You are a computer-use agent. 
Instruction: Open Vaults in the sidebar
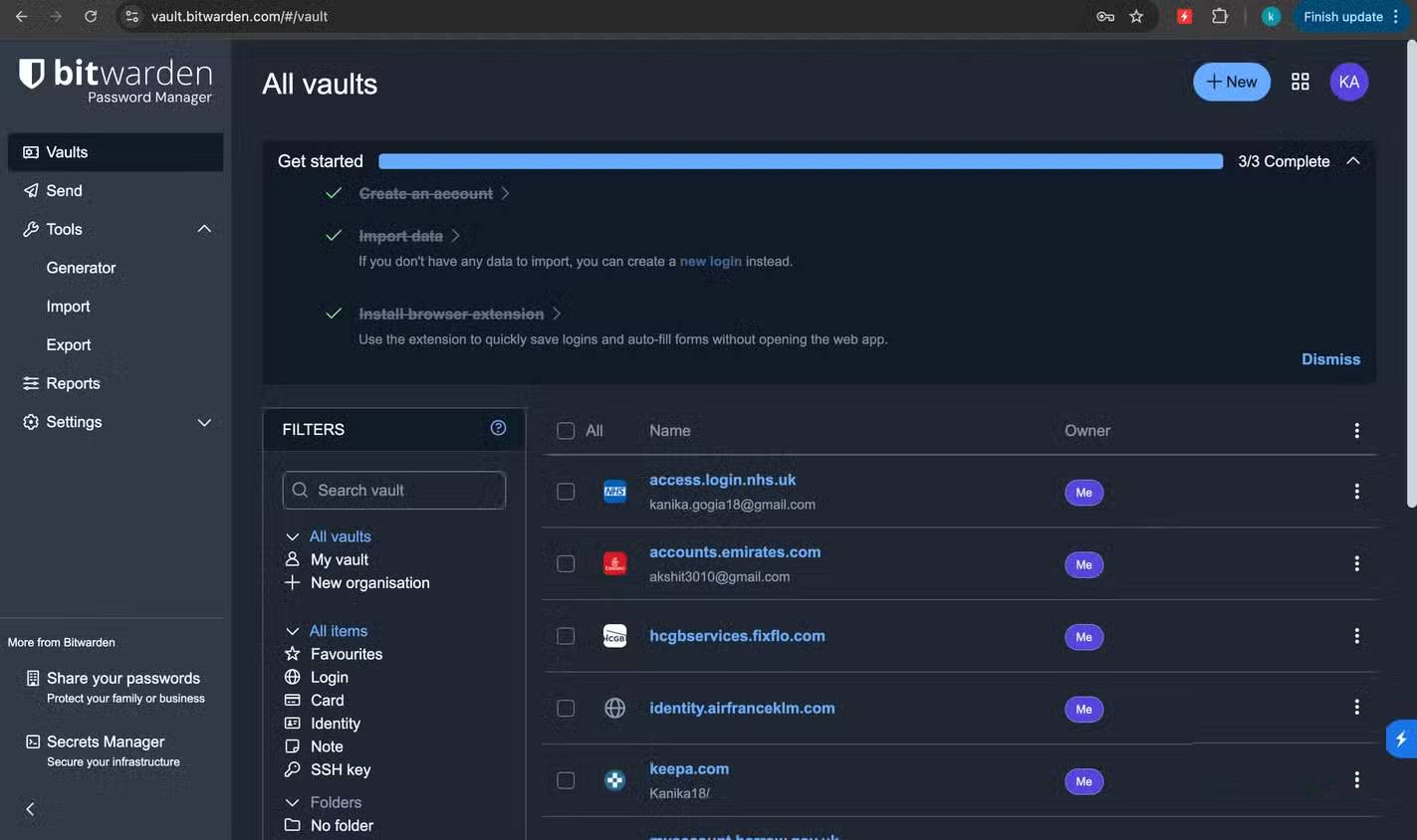pos(116,152)
